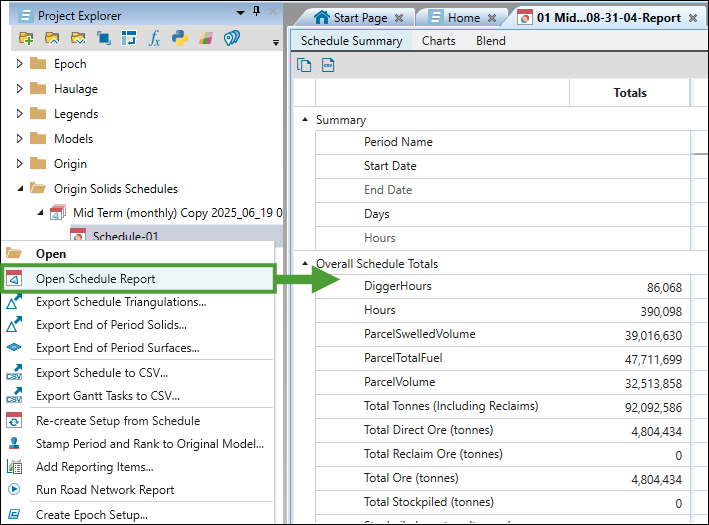Select Open Schedule Report menu entry

pyautogui.click(x=95, y=279)
